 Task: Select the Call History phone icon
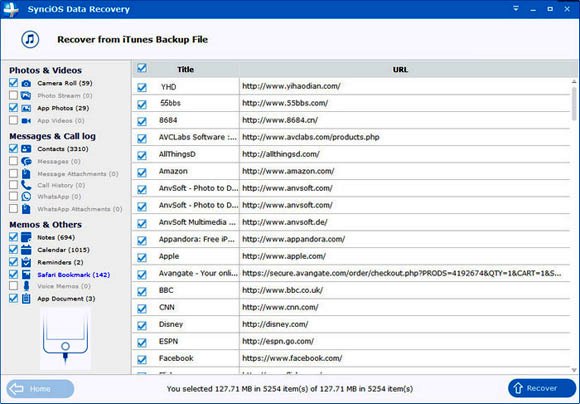coord(26,185)
